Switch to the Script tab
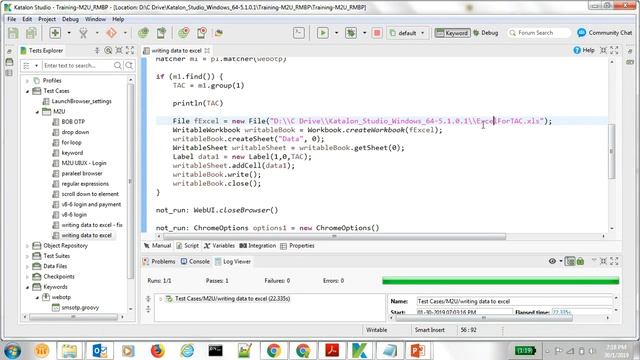The width and height of the screenshot is (640, 360). 187,246
